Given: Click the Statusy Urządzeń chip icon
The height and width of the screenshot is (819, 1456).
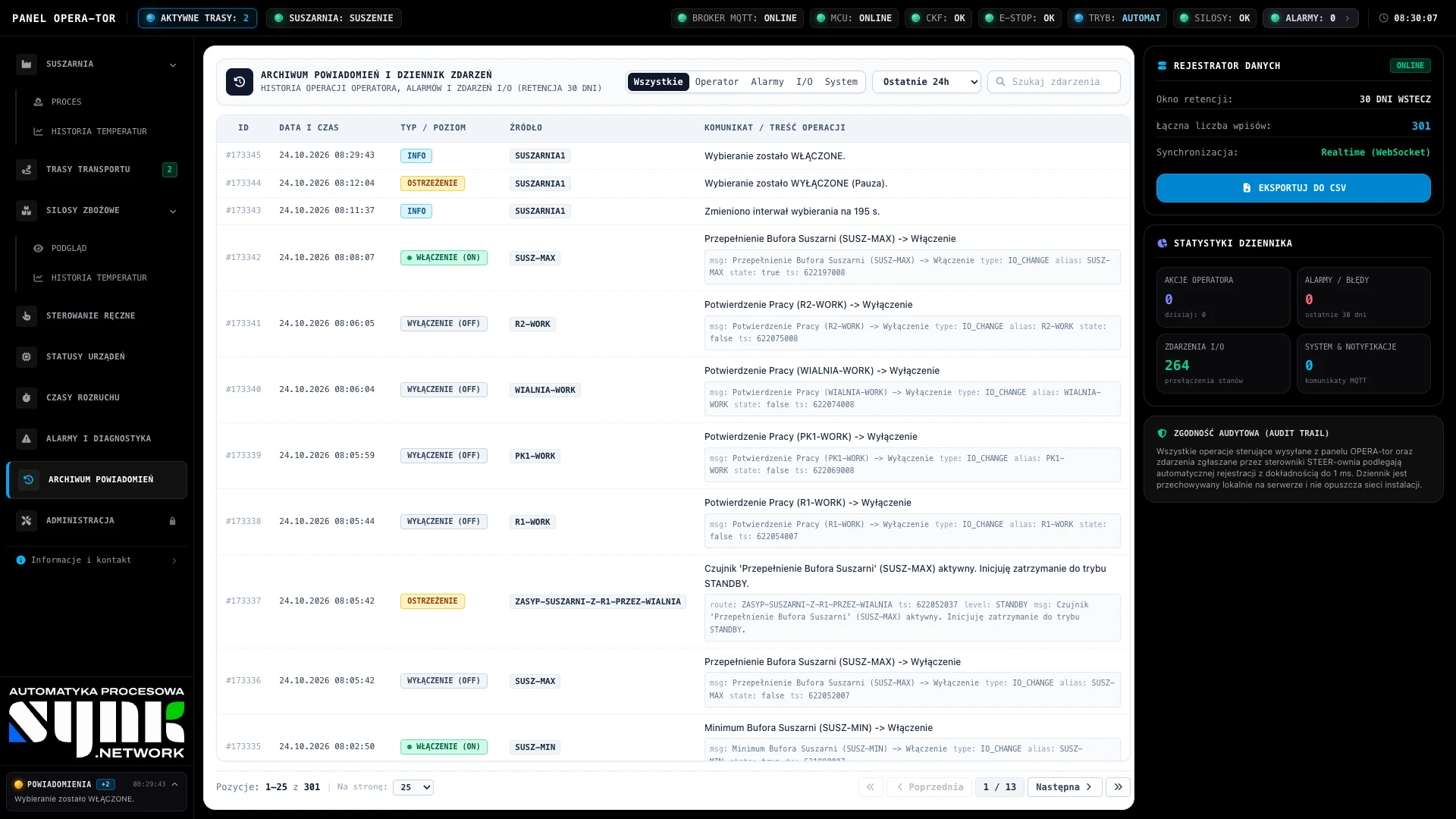Looking at the screenshot, I should tap(27, 357).
